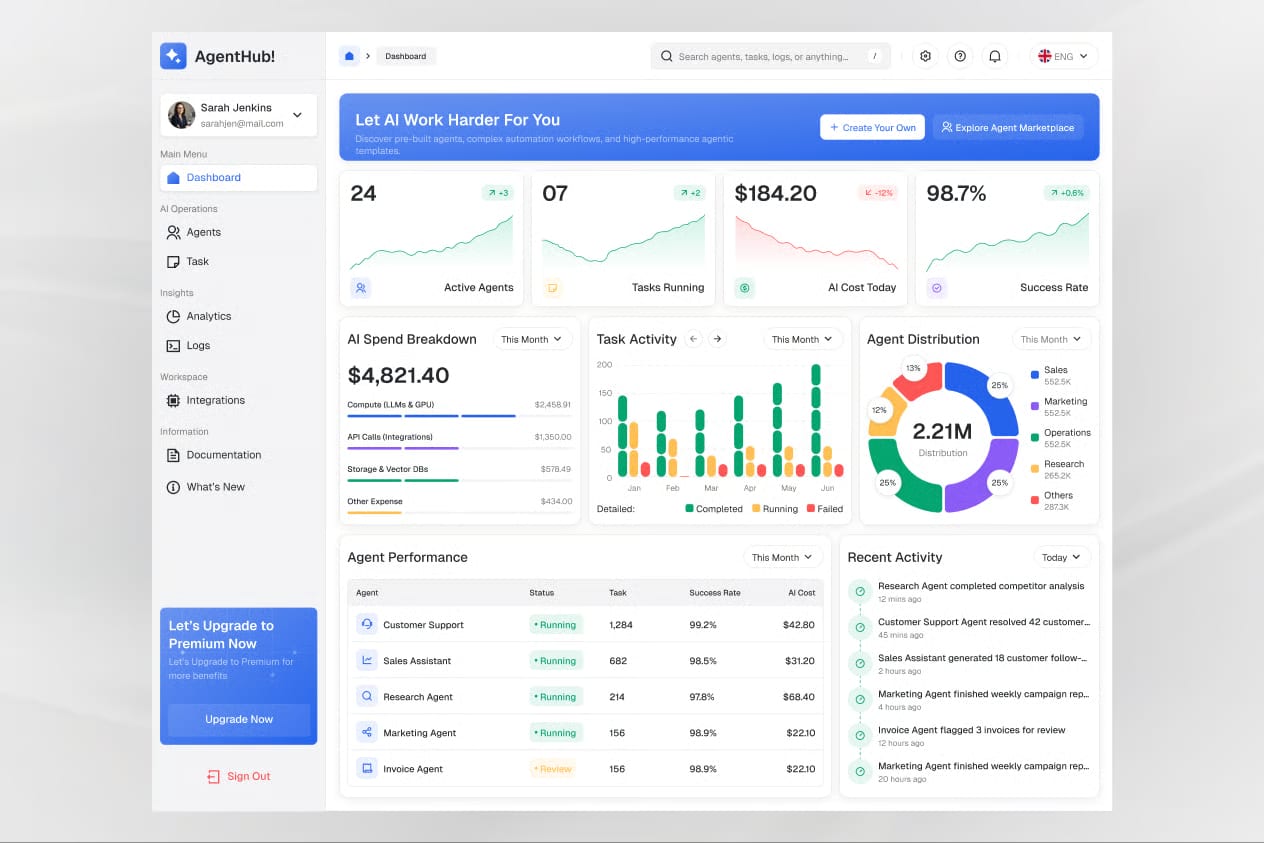Click the Sign Out link
Image resolution: width=1264 pixels, height=843 pixels.
click(238, 776)
